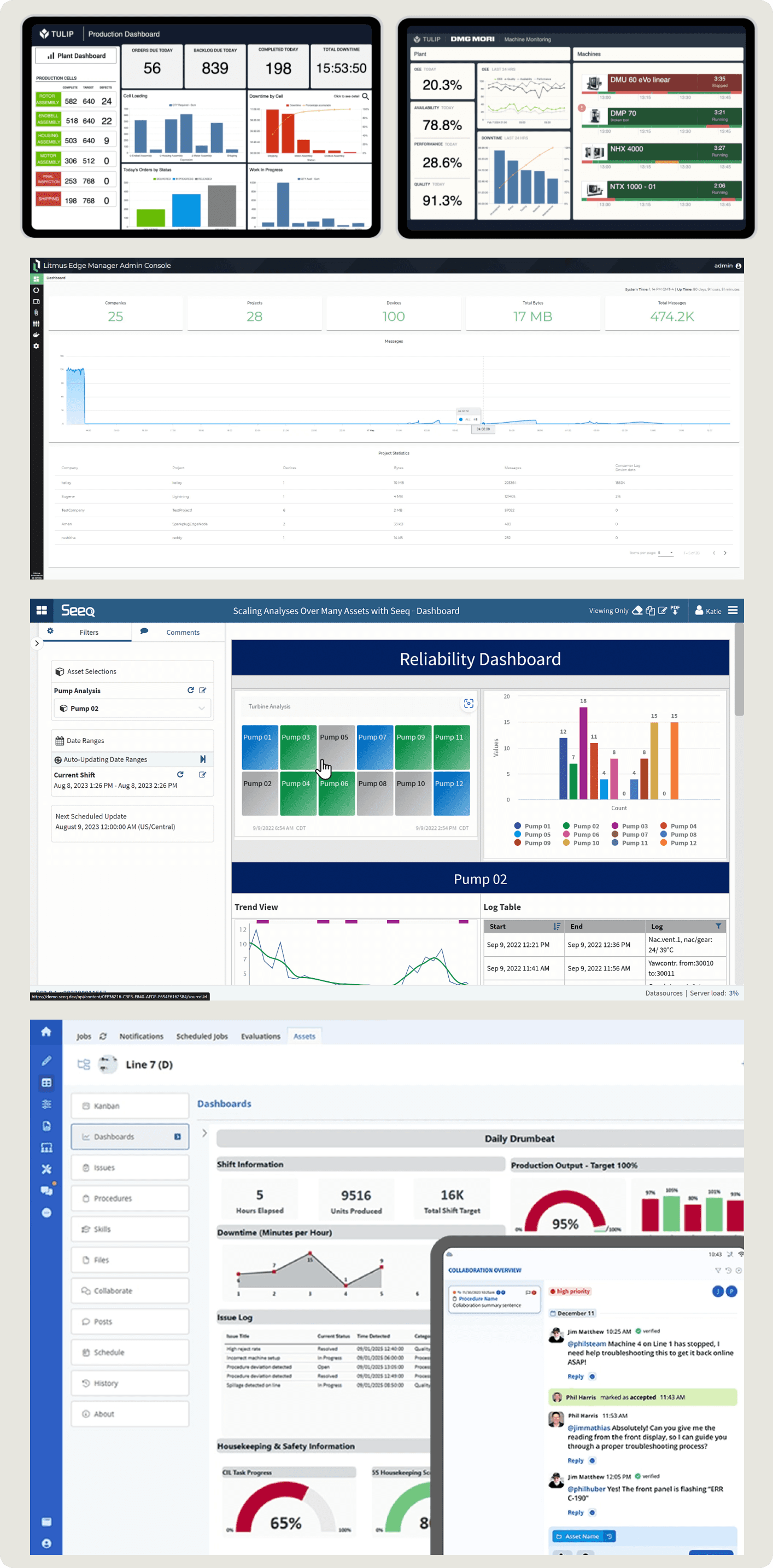Open the Pump 02 asset dropdown
The height and width of the screenshot is (1568, 773).
pyautogui.click(x=132, y=708)
